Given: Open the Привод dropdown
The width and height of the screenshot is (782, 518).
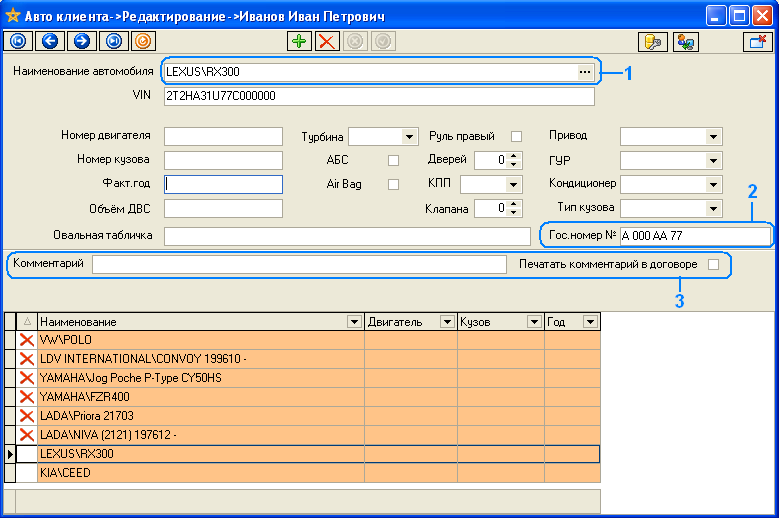Looking at the screenshot, I should [x=713, y=137].
